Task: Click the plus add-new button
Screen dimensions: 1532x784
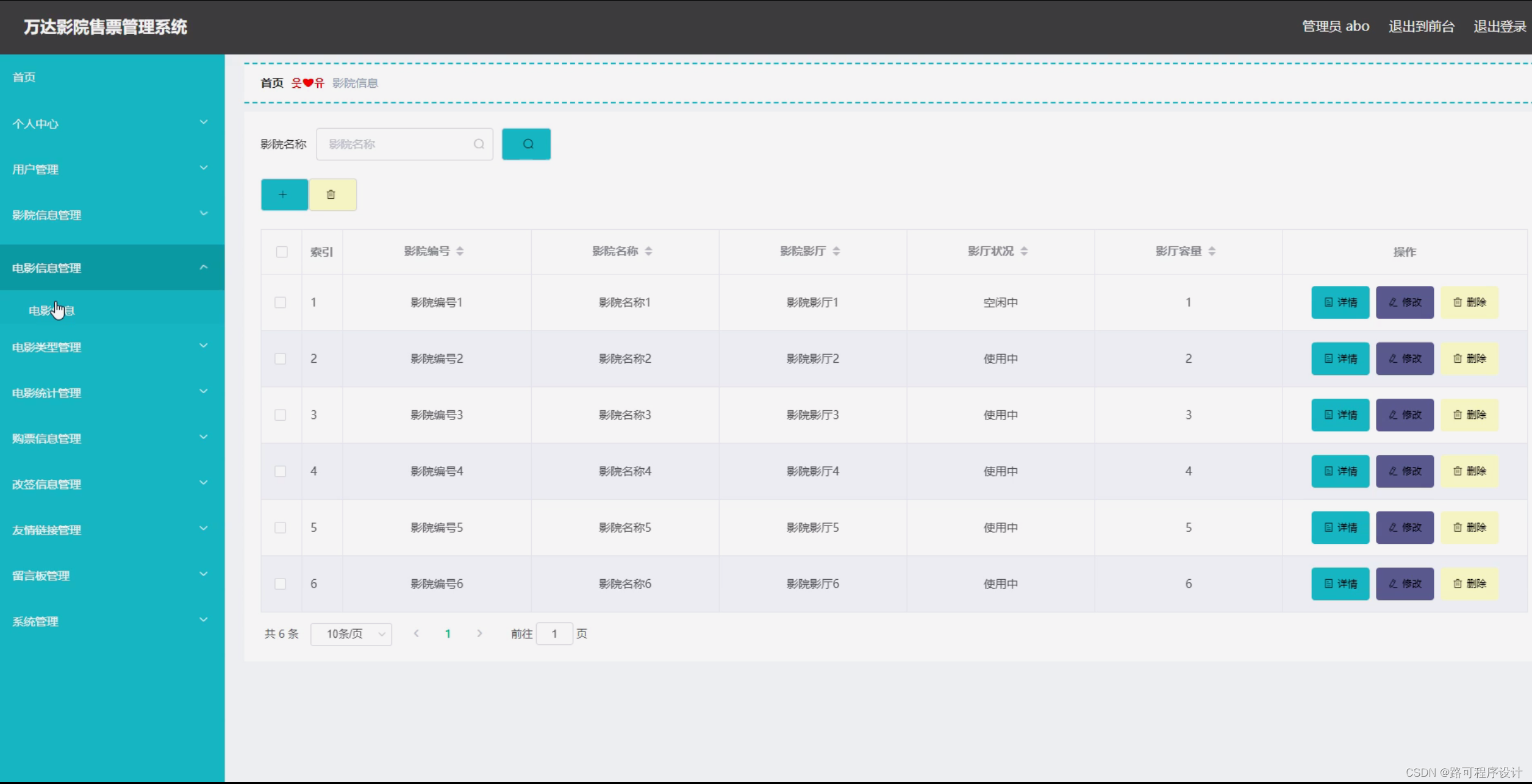Action: 284,194
